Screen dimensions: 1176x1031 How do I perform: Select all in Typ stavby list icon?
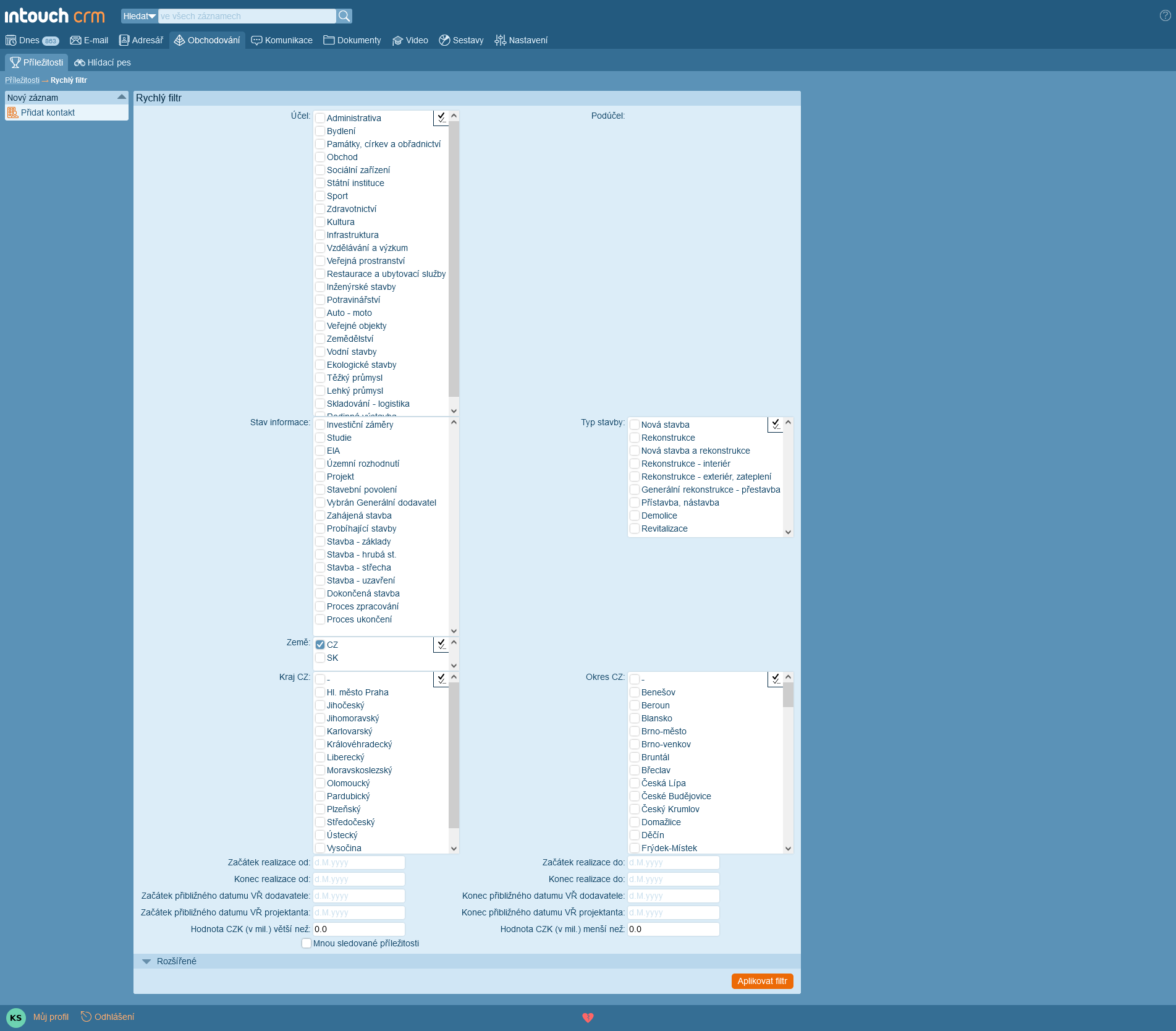click(776, 424)
